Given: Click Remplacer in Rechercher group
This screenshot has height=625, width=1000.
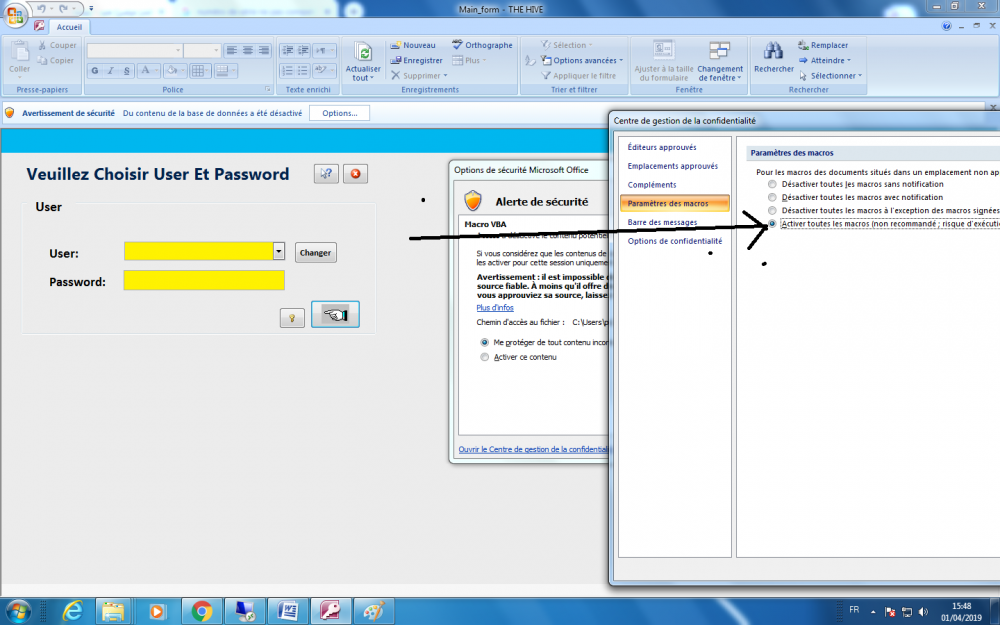Looking at the screenshot, I should pyautogui.click(x=823, y=45).
